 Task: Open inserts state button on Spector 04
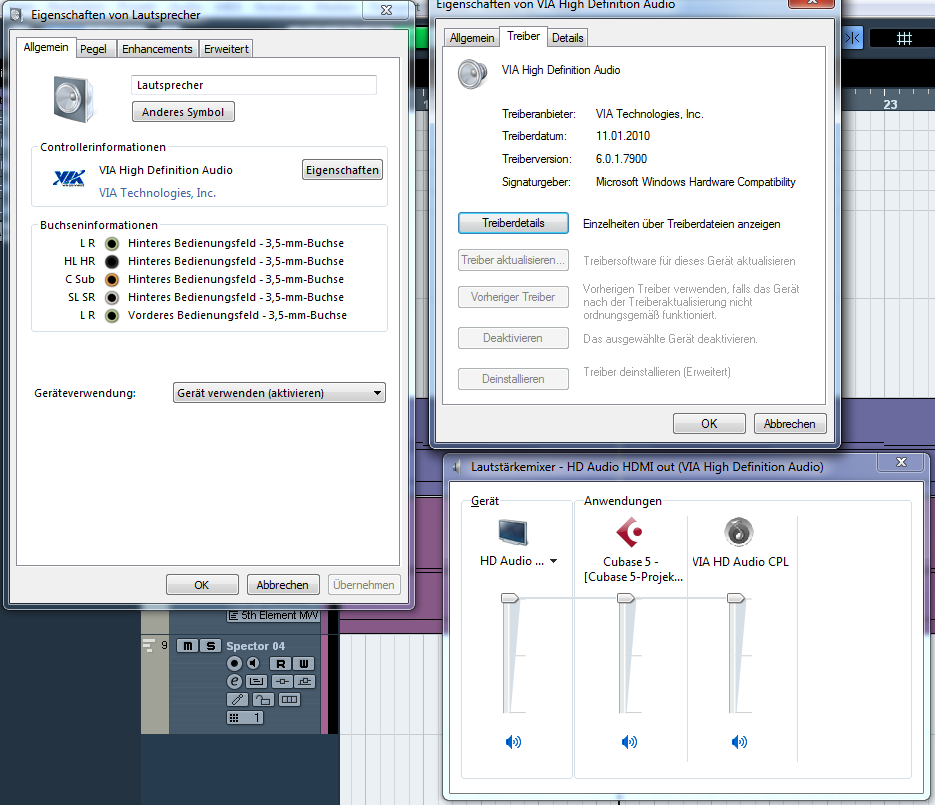282,682
